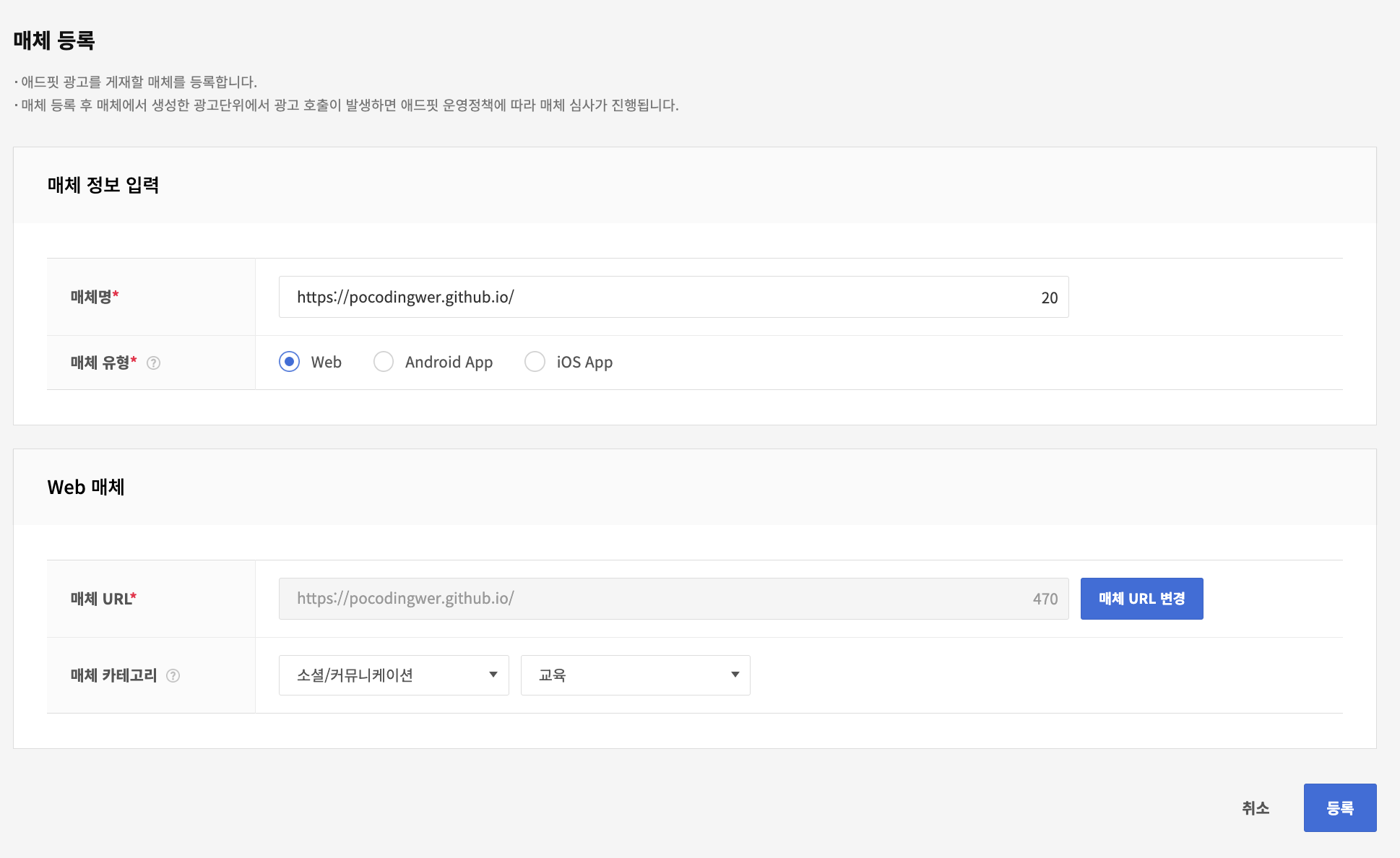Cancel with the 취소 button
Viewport: 1400px width, 858px height.
1256,808
